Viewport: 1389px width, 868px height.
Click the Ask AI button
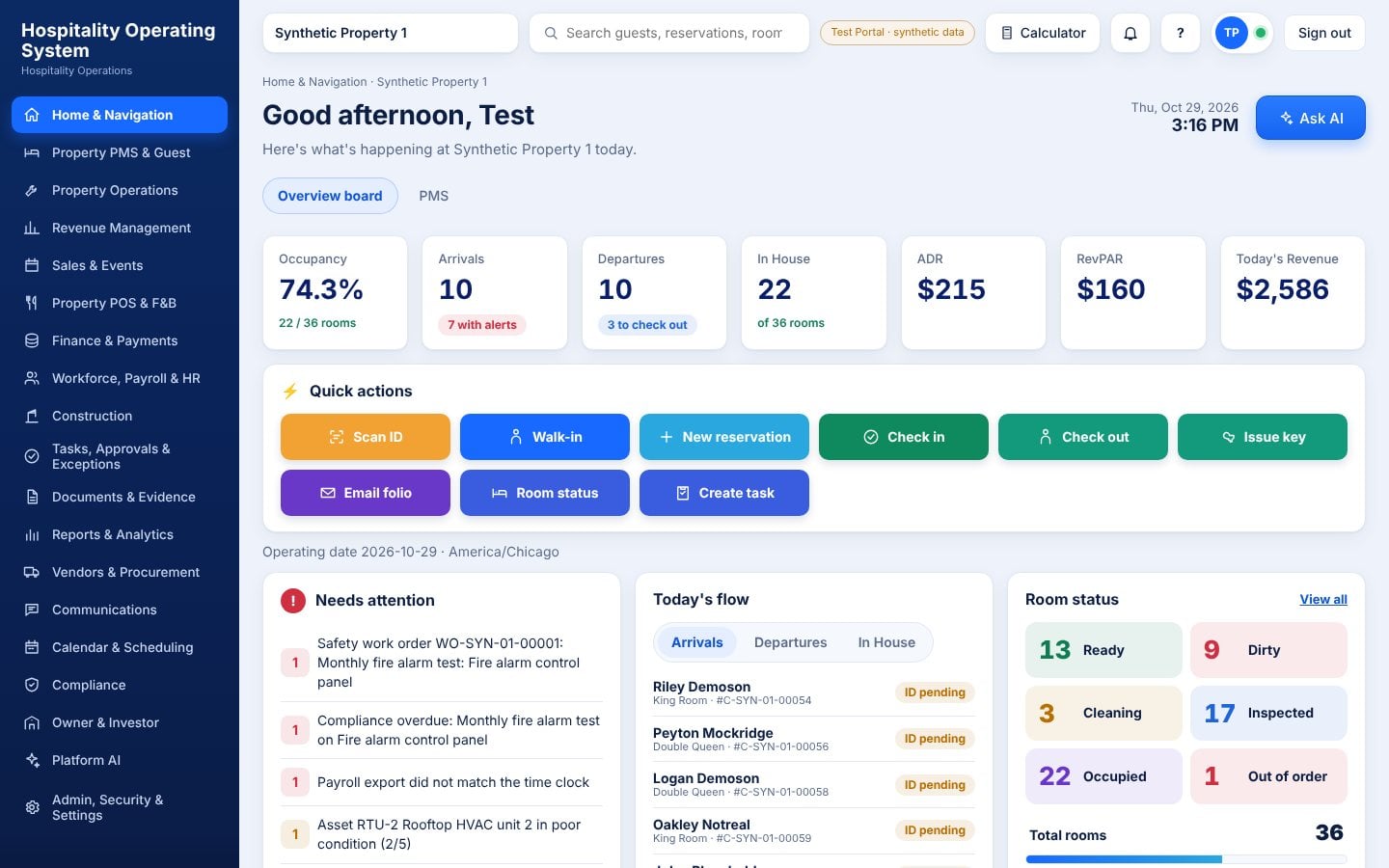pyautogui.click(x=1310, y=118)
